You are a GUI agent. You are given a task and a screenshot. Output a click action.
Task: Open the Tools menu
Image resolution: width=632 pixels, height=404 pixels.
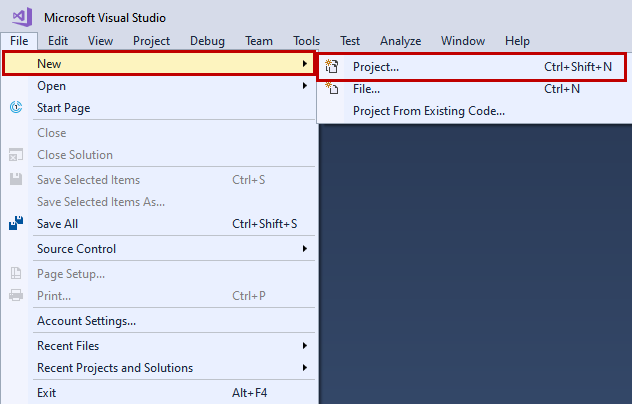point(306,41)
